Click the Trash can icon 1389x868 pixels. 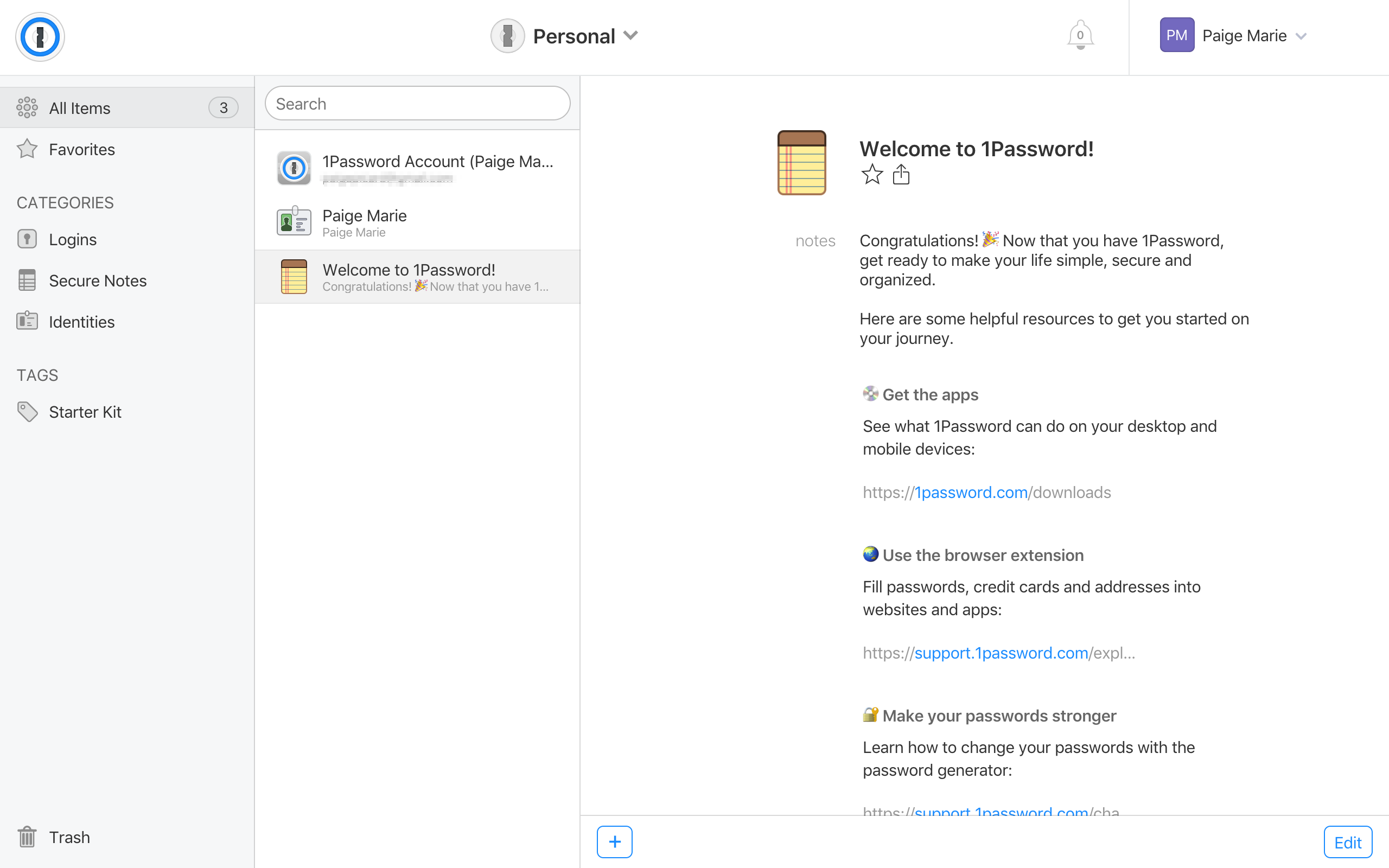click(x=27, y=837)
